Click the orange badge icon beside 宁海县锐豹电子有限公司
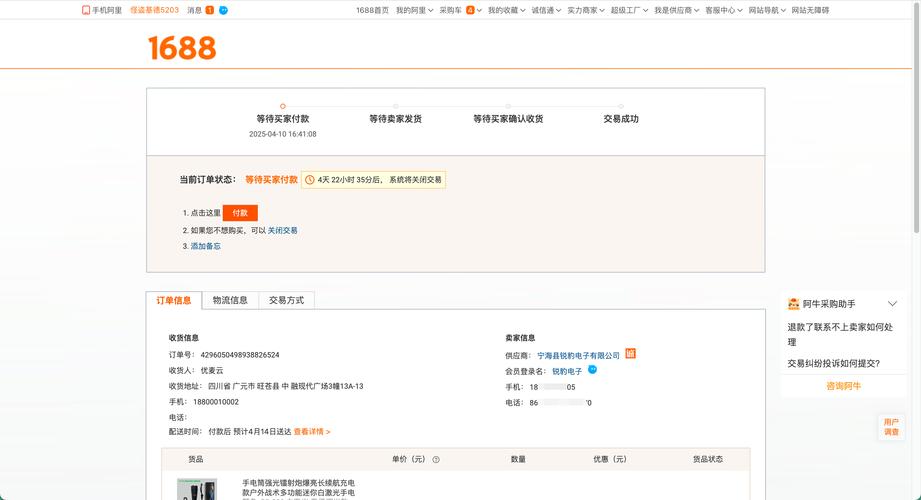This screenshot has height=500, width=921. pos(630,354)
